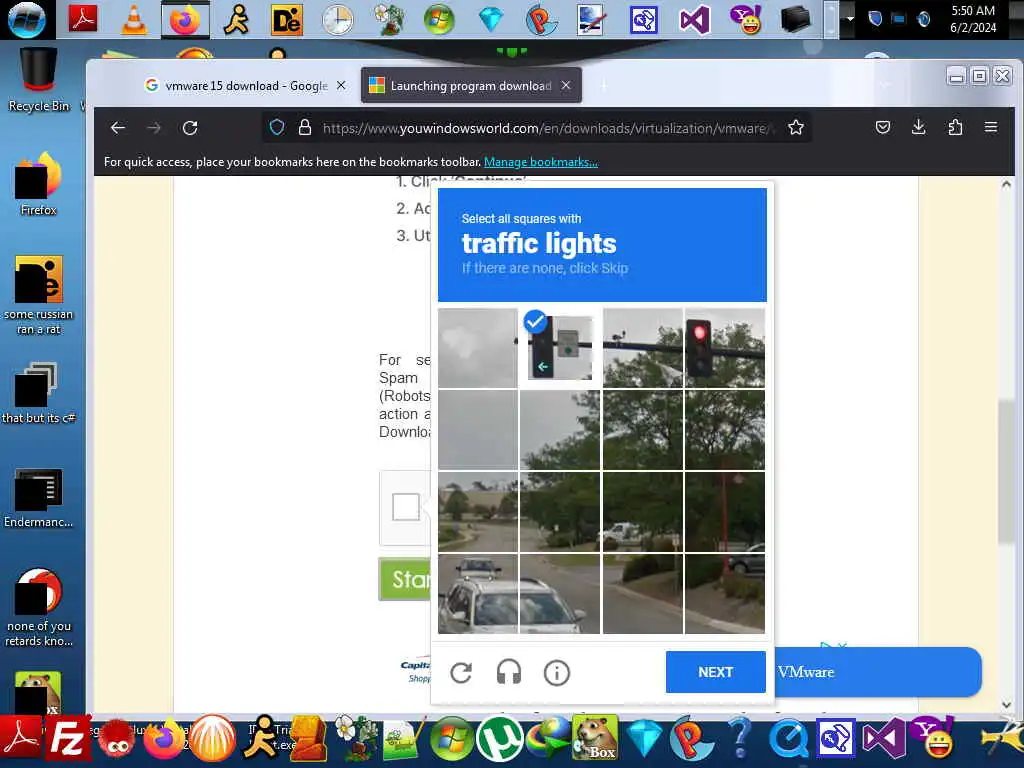Click the green Start button on the page
This screenshot has height=768, width=1024.
[x=404, y=579]
